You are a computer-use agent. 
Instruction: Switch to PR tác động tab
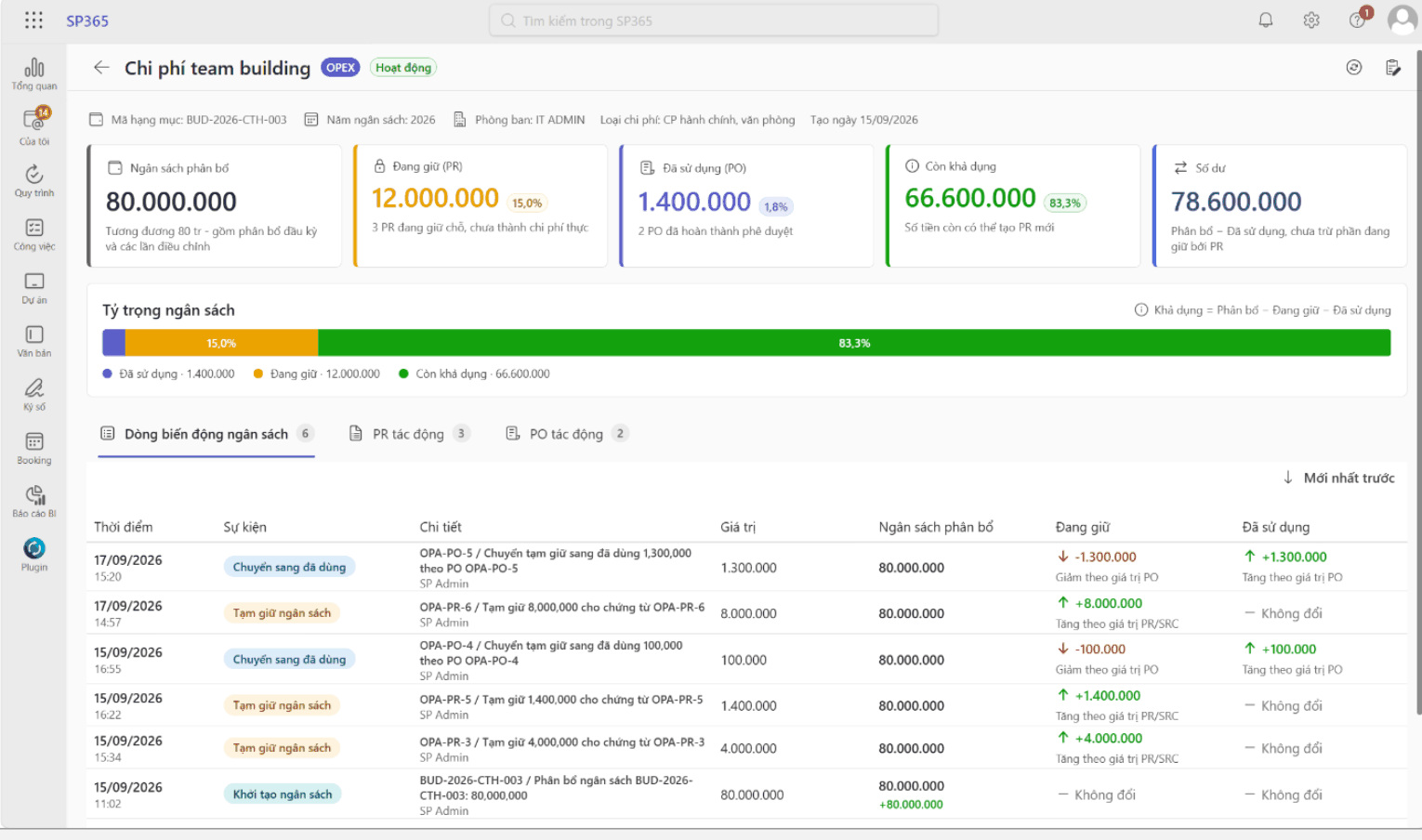pos(409,434)
